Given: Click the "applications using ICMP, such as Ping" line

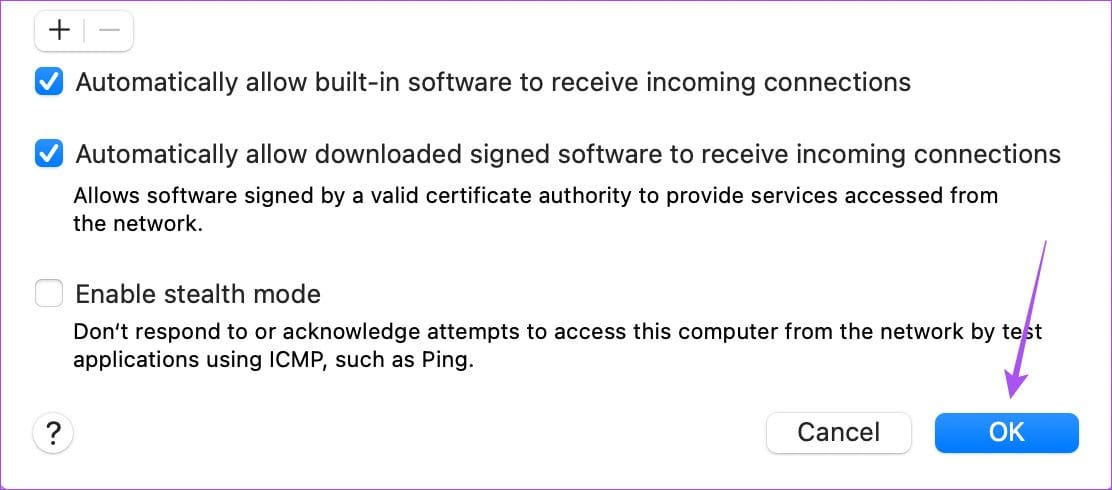Looking at the screenshot, I should [273, 359].
